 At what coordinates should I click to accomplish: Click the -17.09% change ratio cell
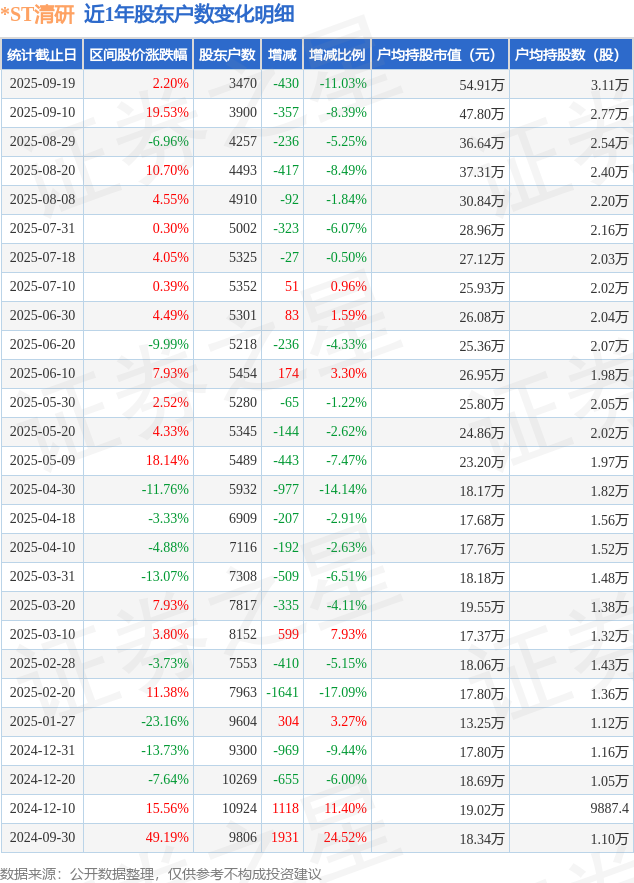pos(344,693)
